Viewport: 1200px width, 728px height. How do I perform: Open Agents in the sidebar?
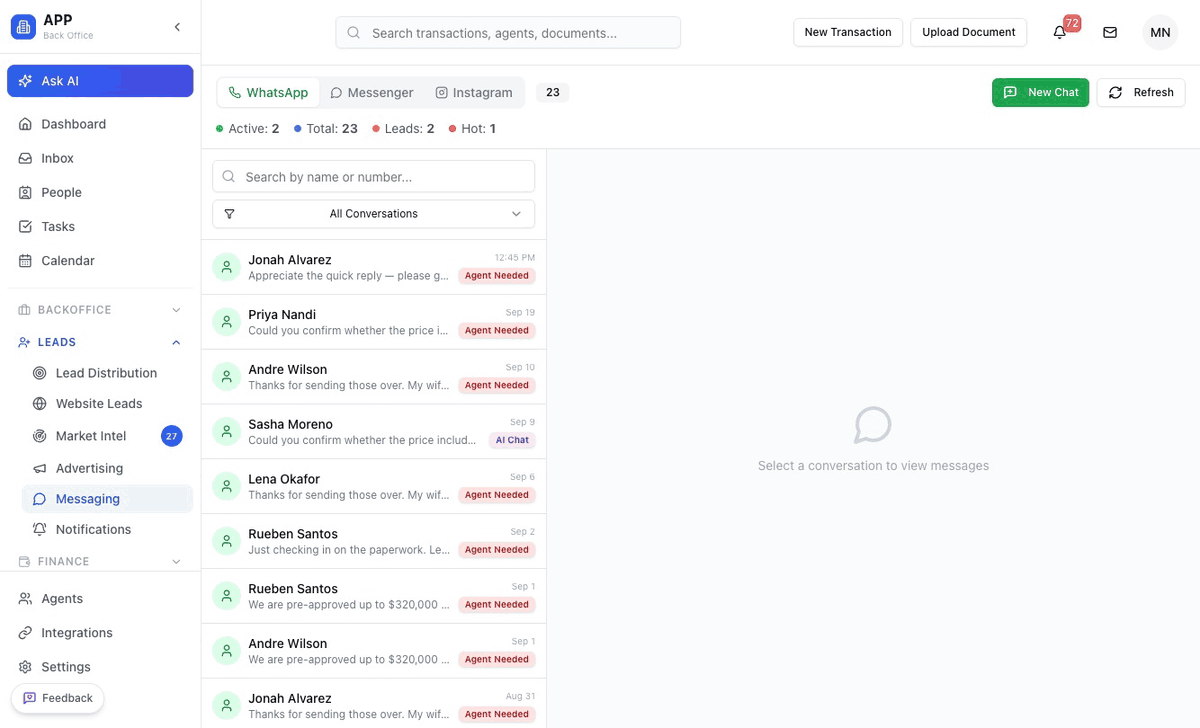click(100, 598)
